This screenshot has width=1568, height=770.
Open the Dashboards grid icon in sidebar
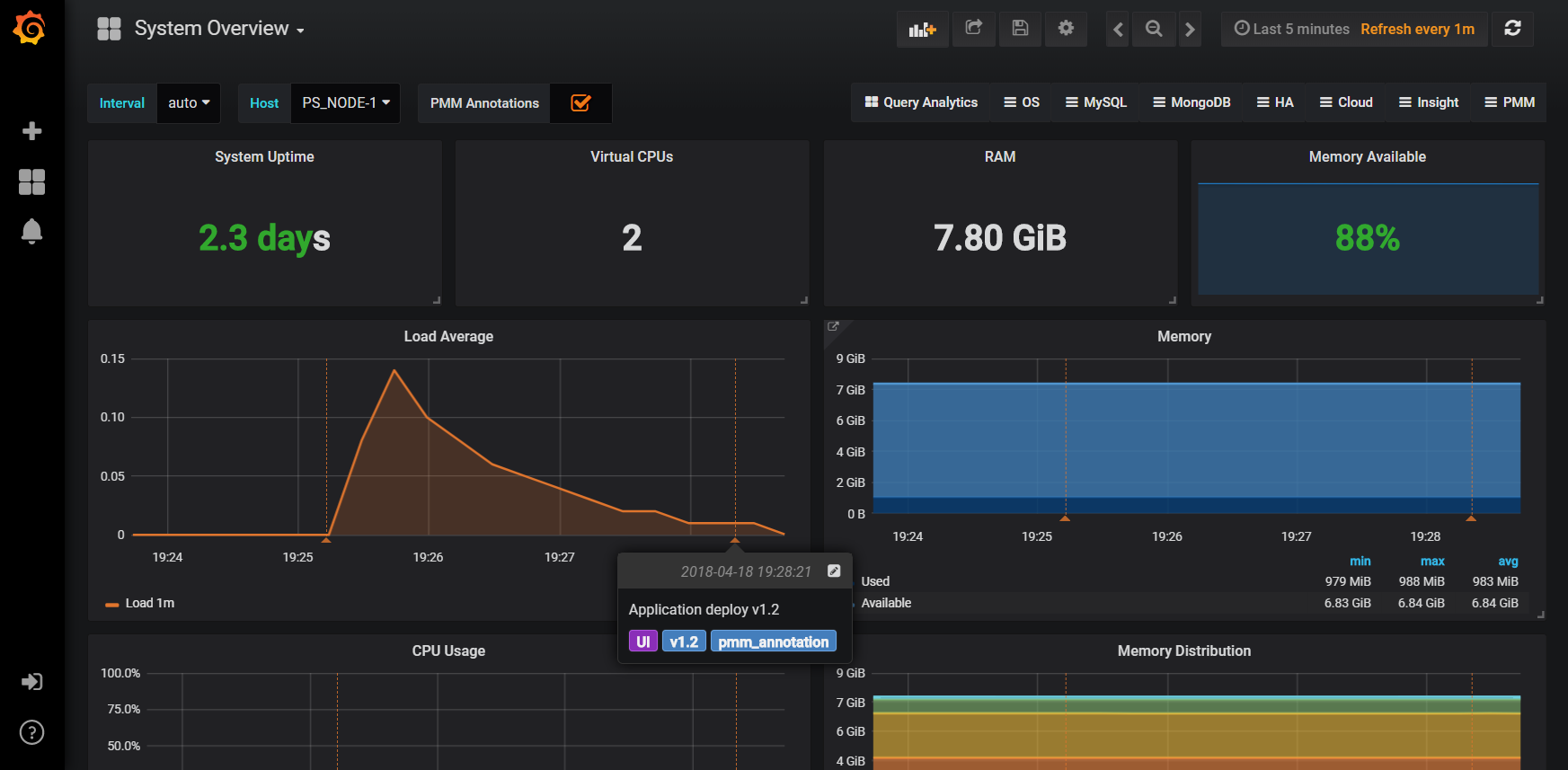(x=31, y=182)
